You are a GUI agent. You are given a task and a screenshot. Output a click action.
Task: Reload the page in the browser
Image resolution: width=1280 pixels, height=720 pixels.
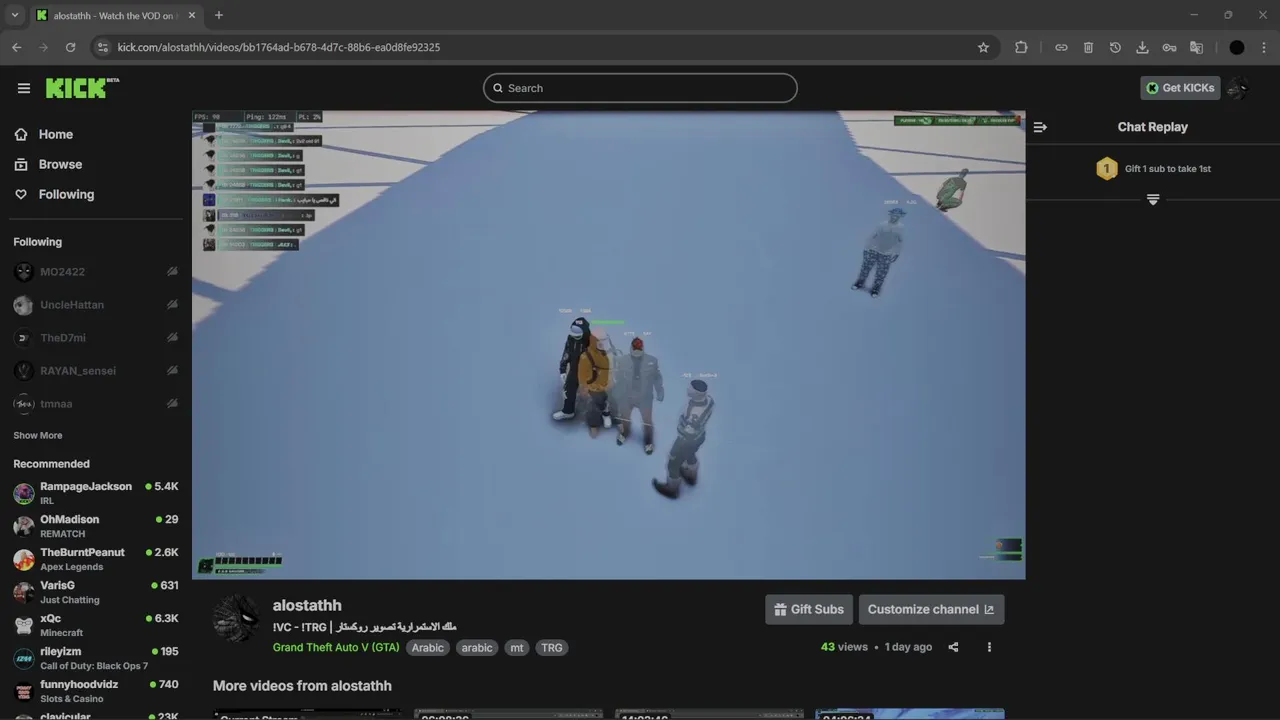[x=70, y=47]
